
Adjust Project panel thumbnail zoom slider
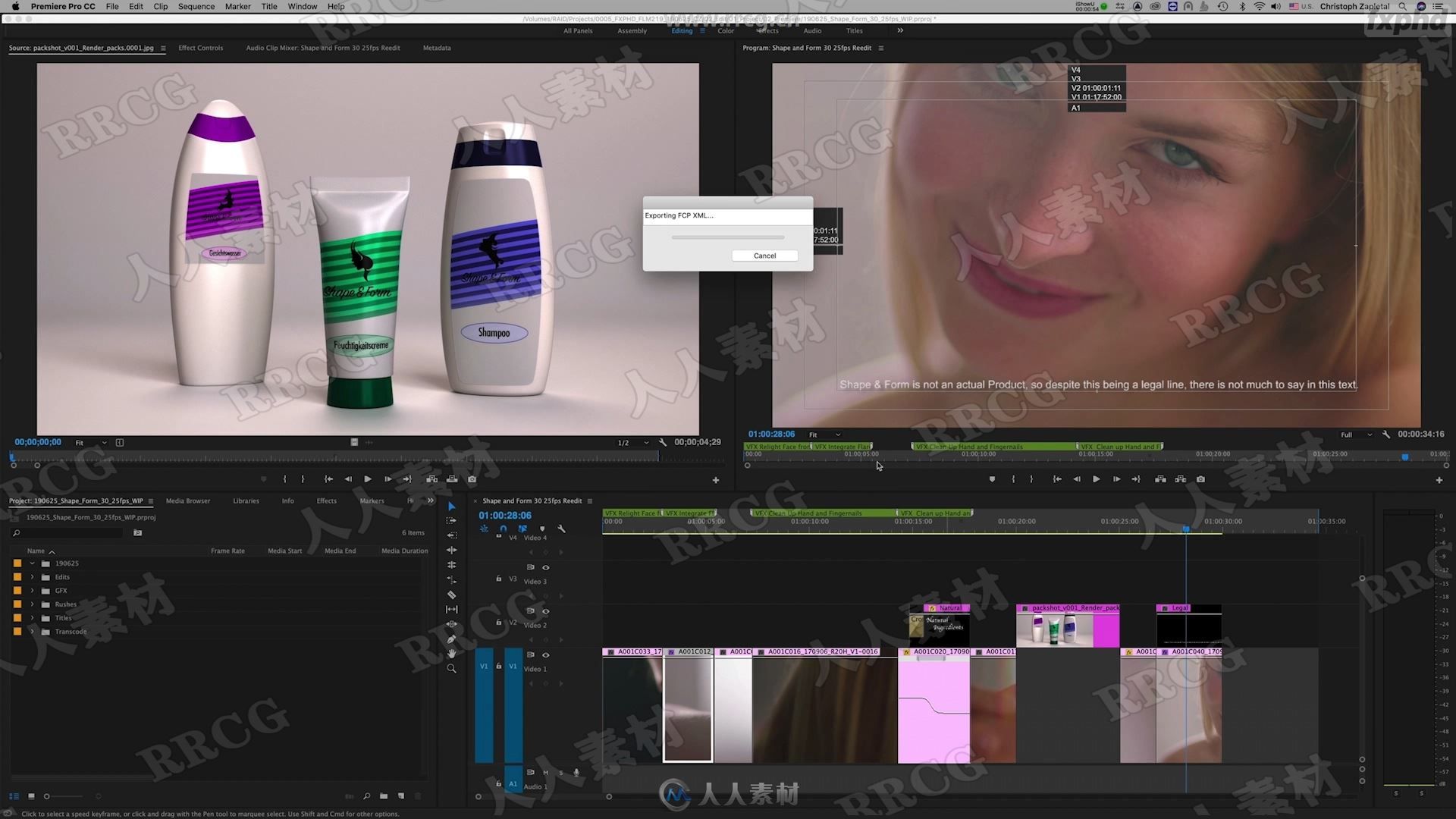click(x=64, y=796)
